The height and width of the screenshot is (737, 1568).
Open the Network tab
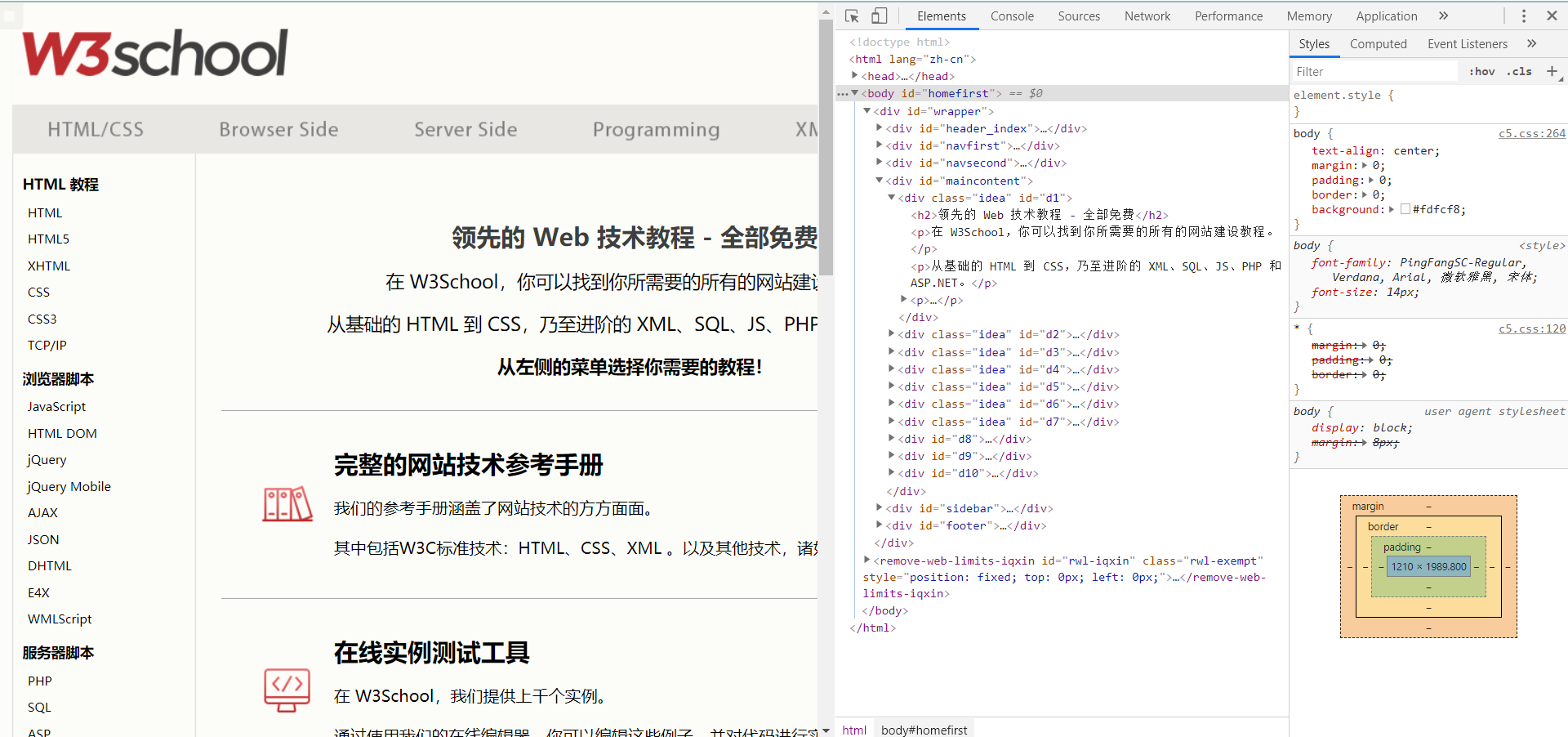pyautogui.click(x=1147, y=16)
